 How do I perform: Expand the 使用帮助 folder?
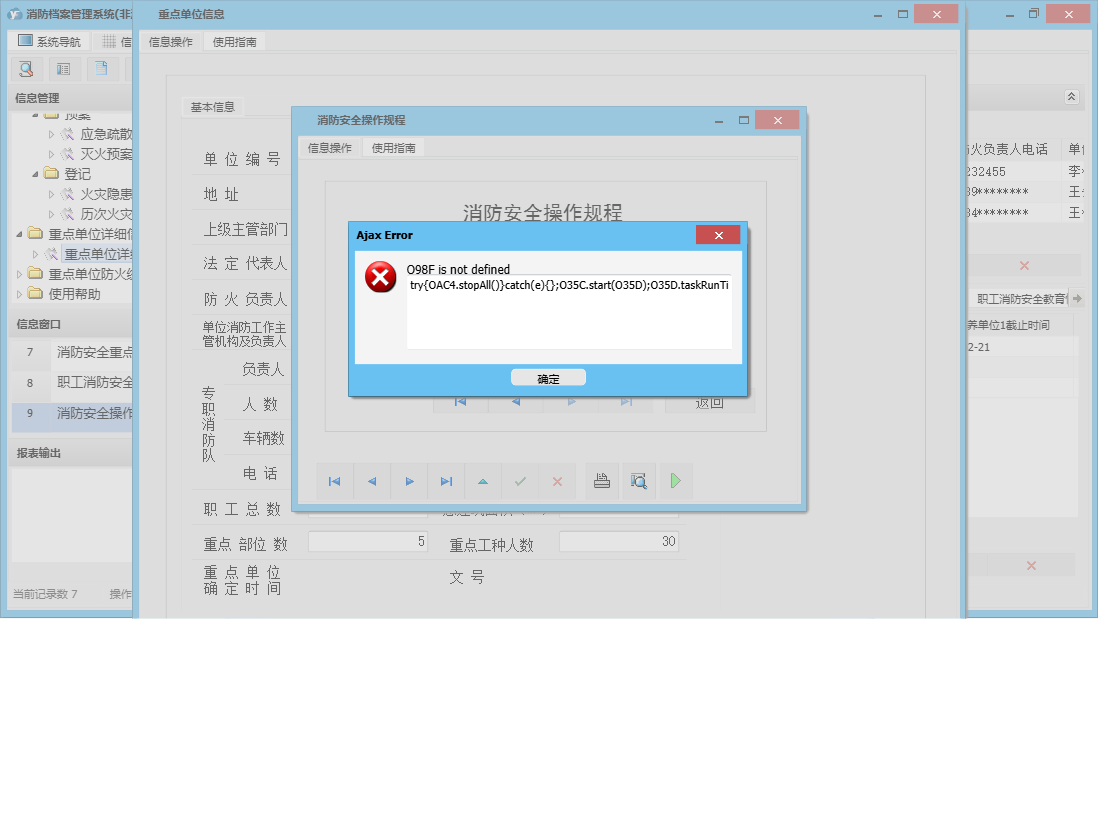17,293
